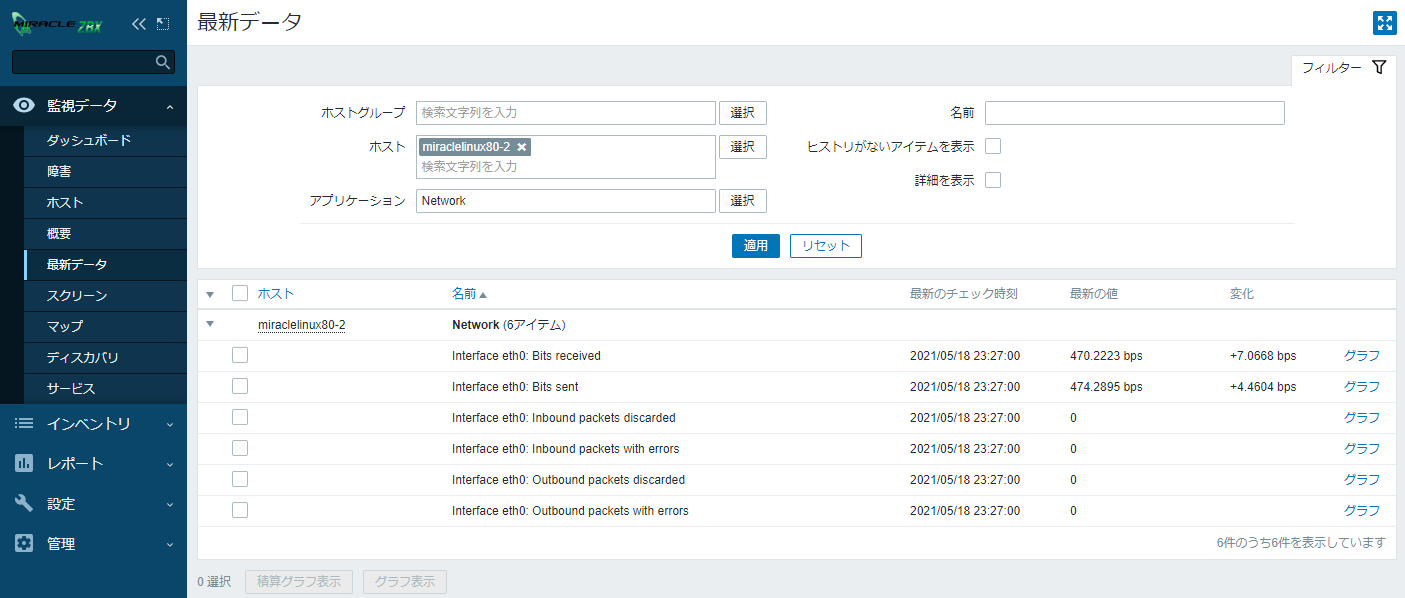Click the filter funnel icon
Viewport: 1405px width, 598px height.
coord(1379,68)
